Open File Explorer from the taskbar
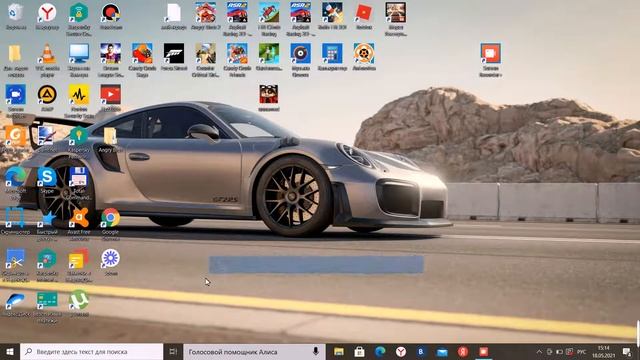Image resolution: width=640 pixels, height=360 pixels. (x=339, y=351)
